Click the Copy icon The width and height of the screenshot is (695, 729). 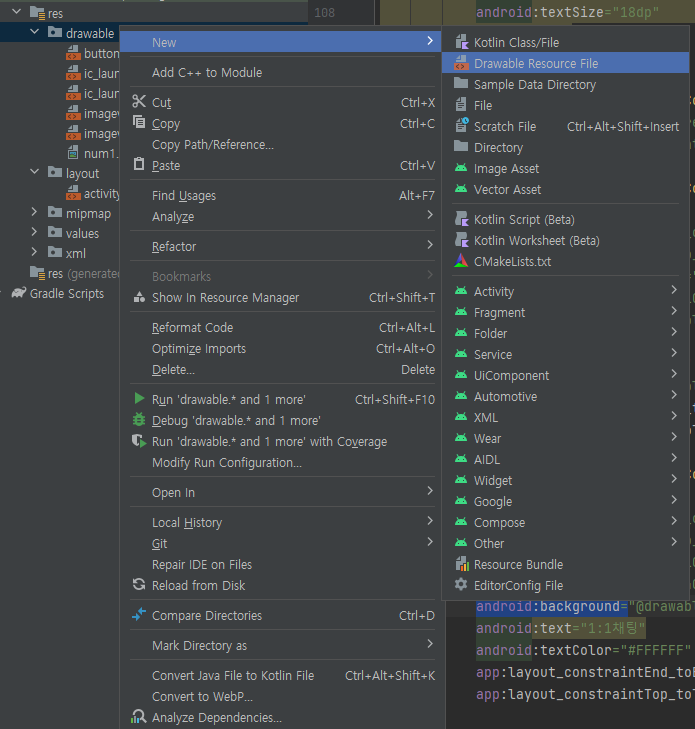coord(139,122)
